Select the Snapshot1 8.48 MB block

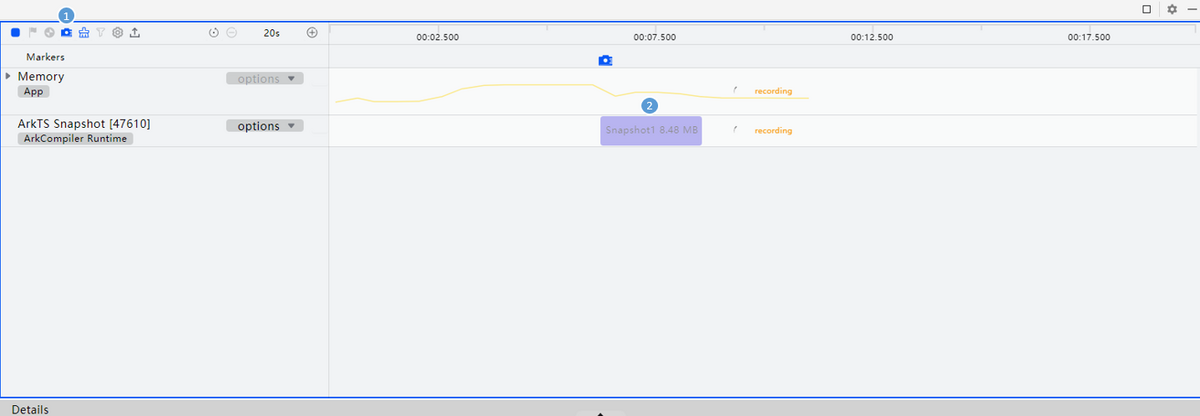pos(651,131)
